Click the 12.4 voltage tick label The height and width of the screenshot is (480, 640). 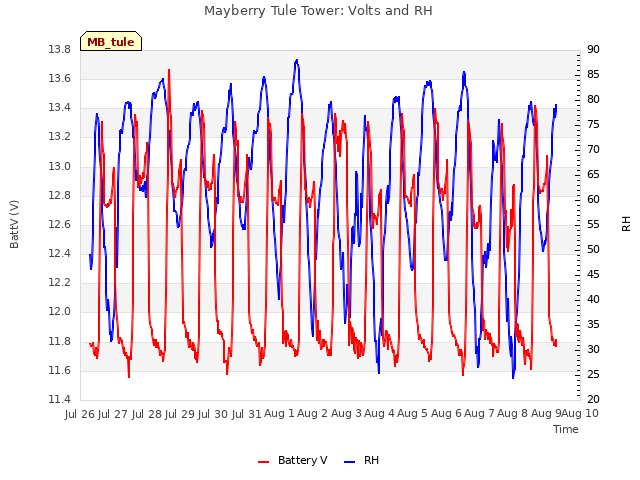[x=60, y=253]
